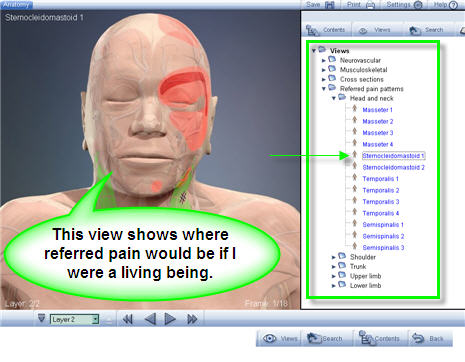Collapse the Referred pain patterns folder
465x362 pixels.
(x=323, y=89)
